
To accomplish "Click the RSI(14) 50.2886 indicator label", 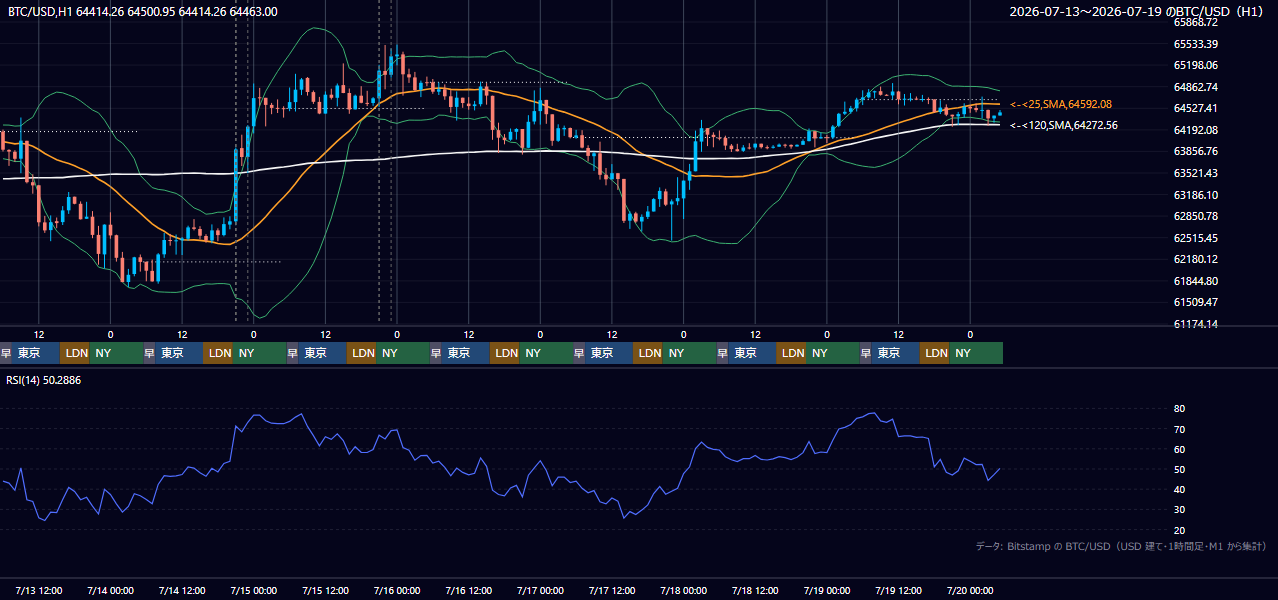I will click(x=44, y=380).
